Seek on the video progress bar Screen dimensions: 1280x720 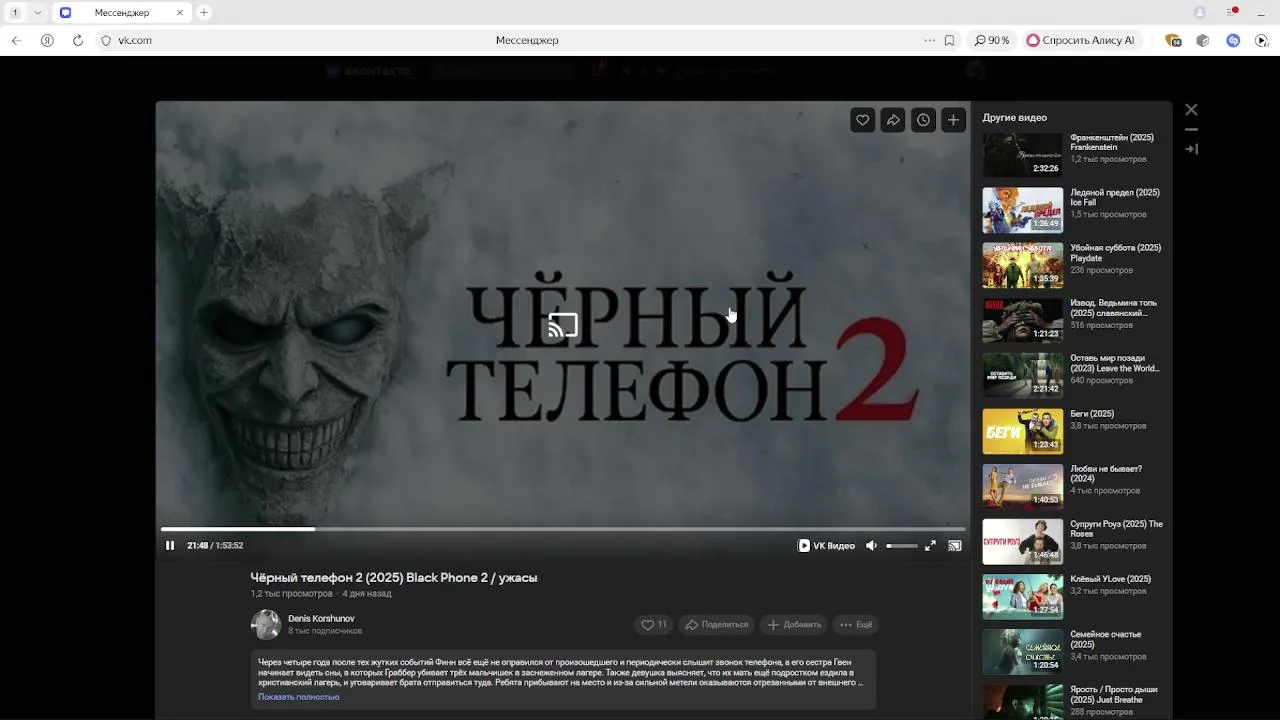click(563, 528)
